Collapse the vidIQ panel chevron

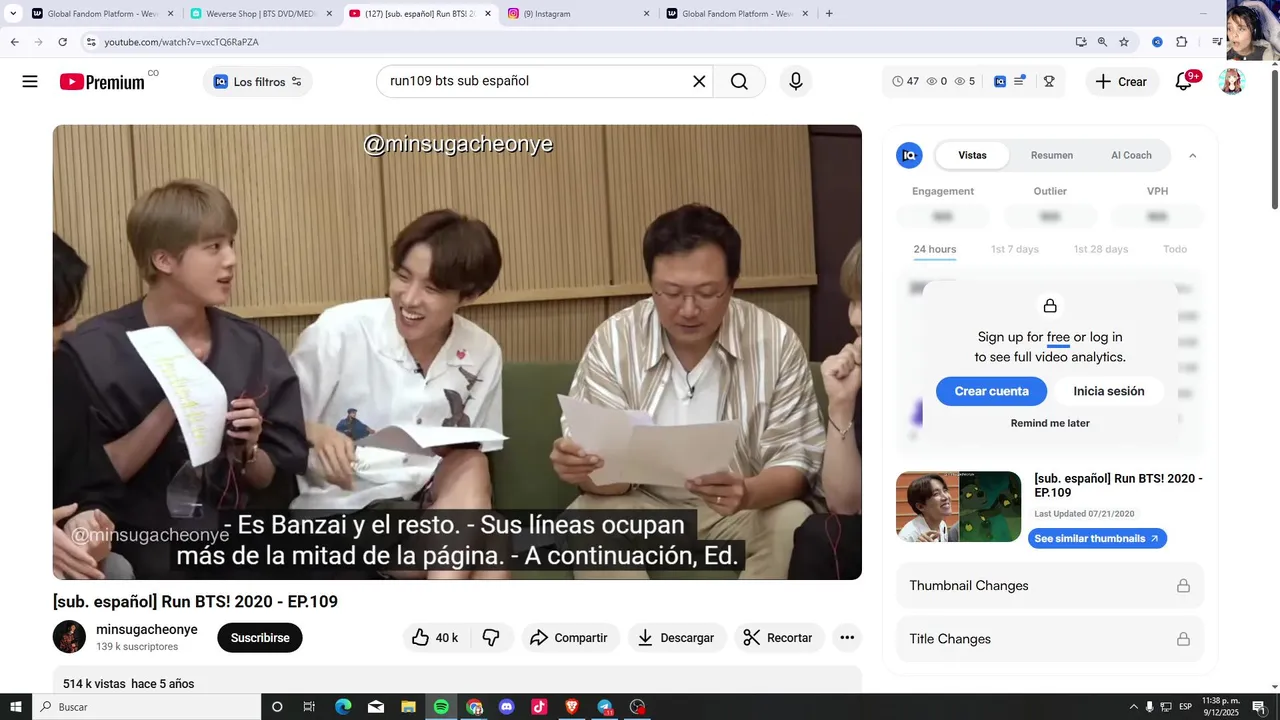pyautogui.click(x=1192, y=155)
